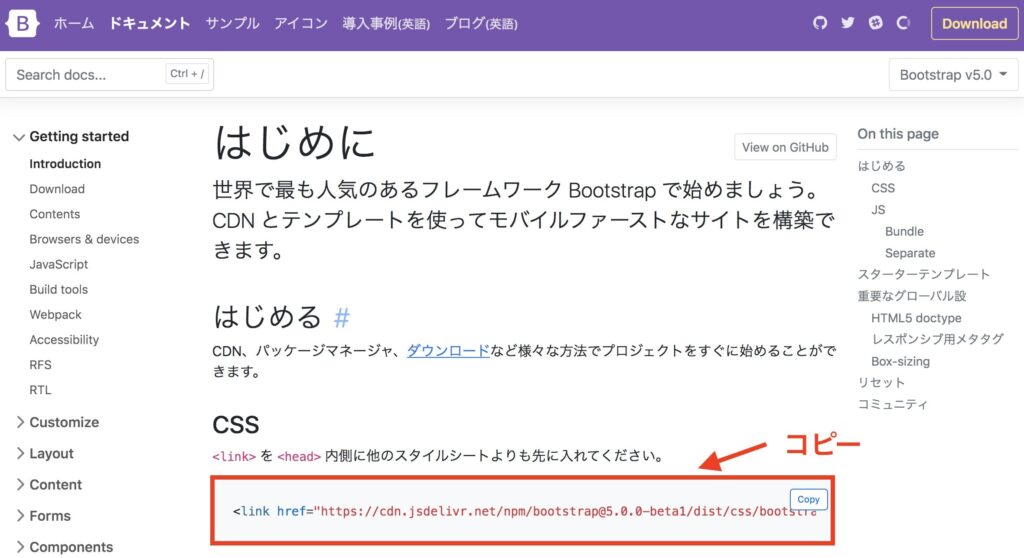This screenshot has width=1024, height=558.
Task: Open the Twitter icon link
Action: pos(848,23)
